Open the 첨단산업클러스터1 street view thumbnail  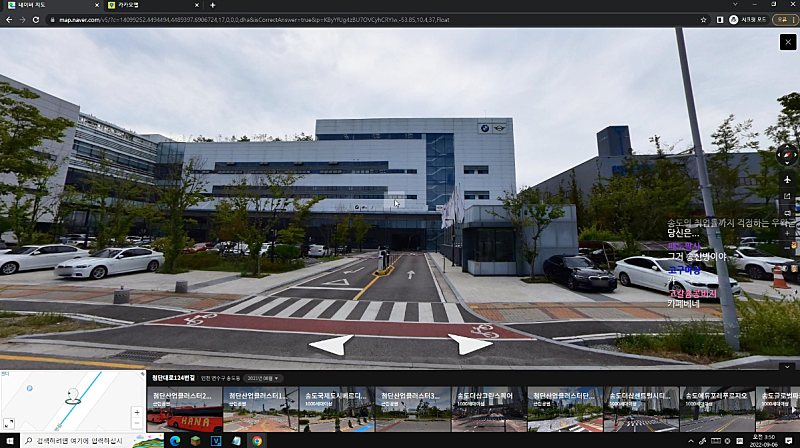coord(261,409)
